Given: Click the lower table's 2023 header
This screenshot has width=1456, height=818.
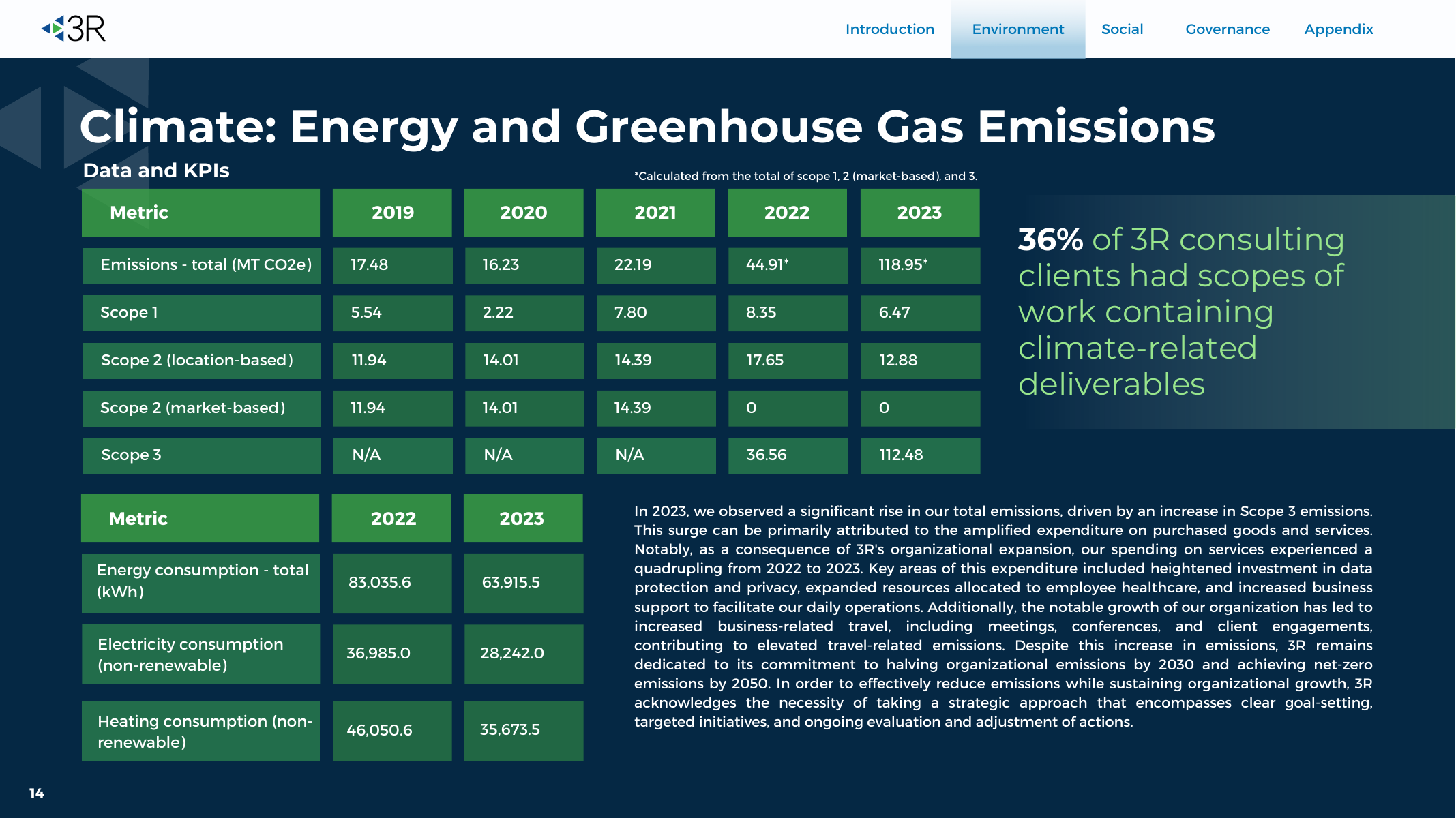Looking at the screenshot, I should click(x=522, y=519).
